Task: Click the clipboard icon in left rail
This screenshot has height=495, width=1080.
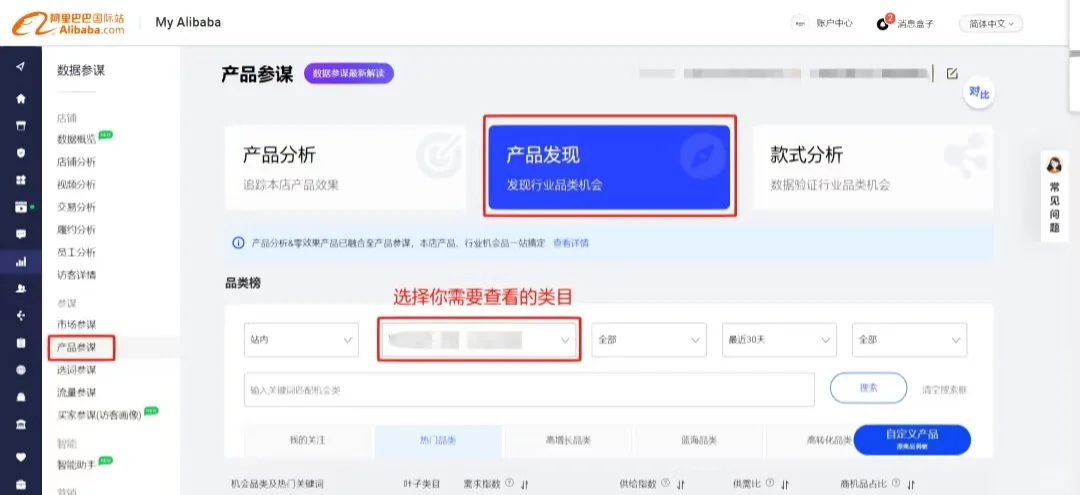Action: coord(21,343)
